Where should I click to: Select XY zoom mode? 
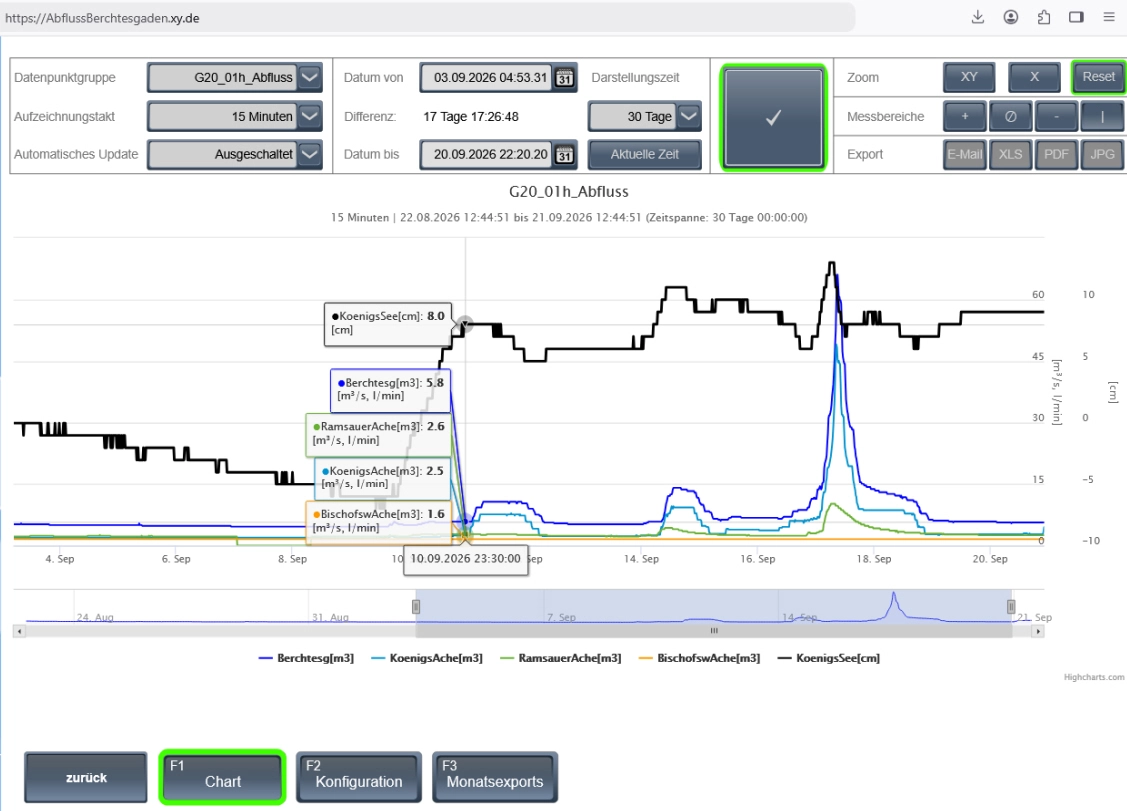pyautogui.click(x=969, y=77)
